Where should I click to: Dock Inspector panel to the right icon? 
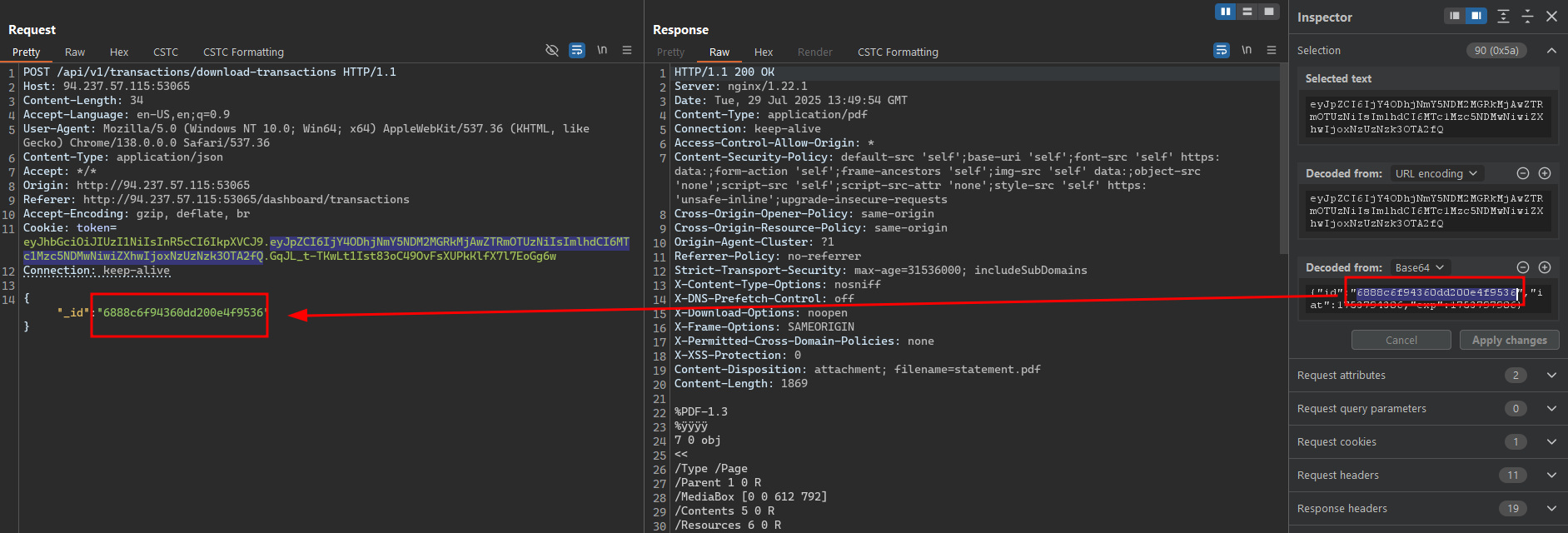click(1476, 16)
